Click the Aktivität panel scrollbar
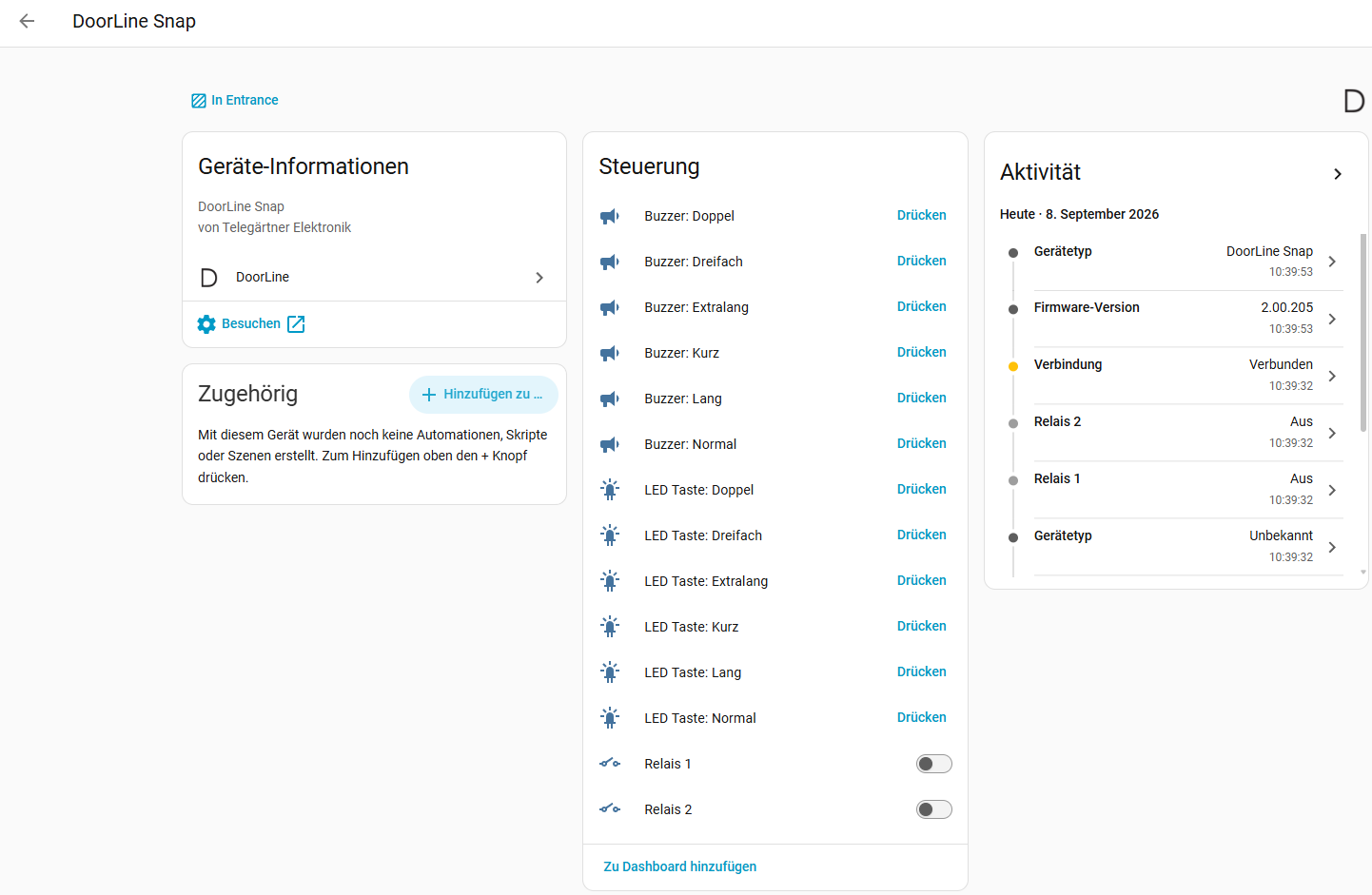Viewport: 1372px width, 895px height. [x=1363, y=333]
